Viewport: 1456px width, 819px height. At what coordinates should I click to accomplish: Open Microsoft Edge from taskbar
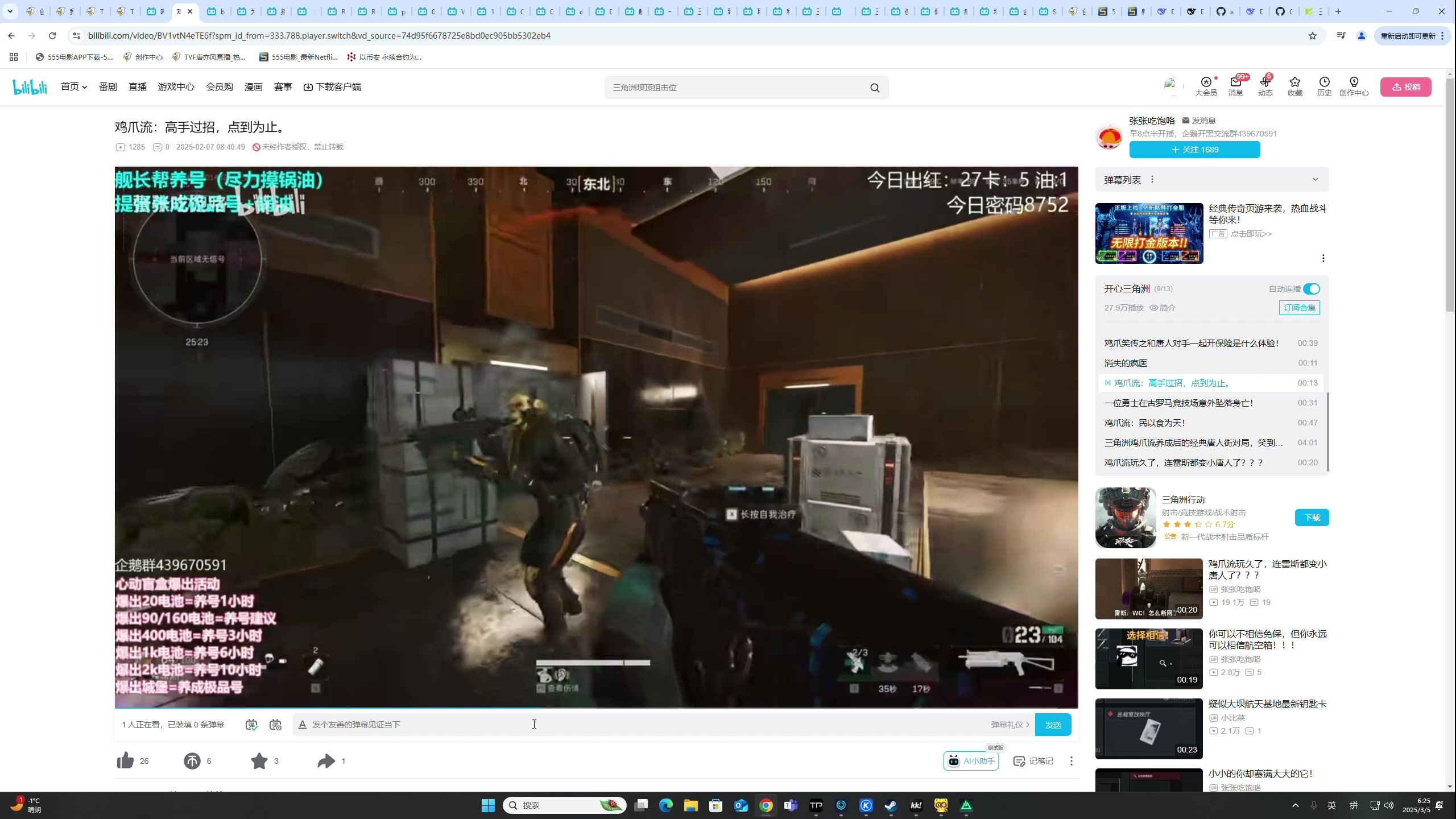click(x=665, y=805)
